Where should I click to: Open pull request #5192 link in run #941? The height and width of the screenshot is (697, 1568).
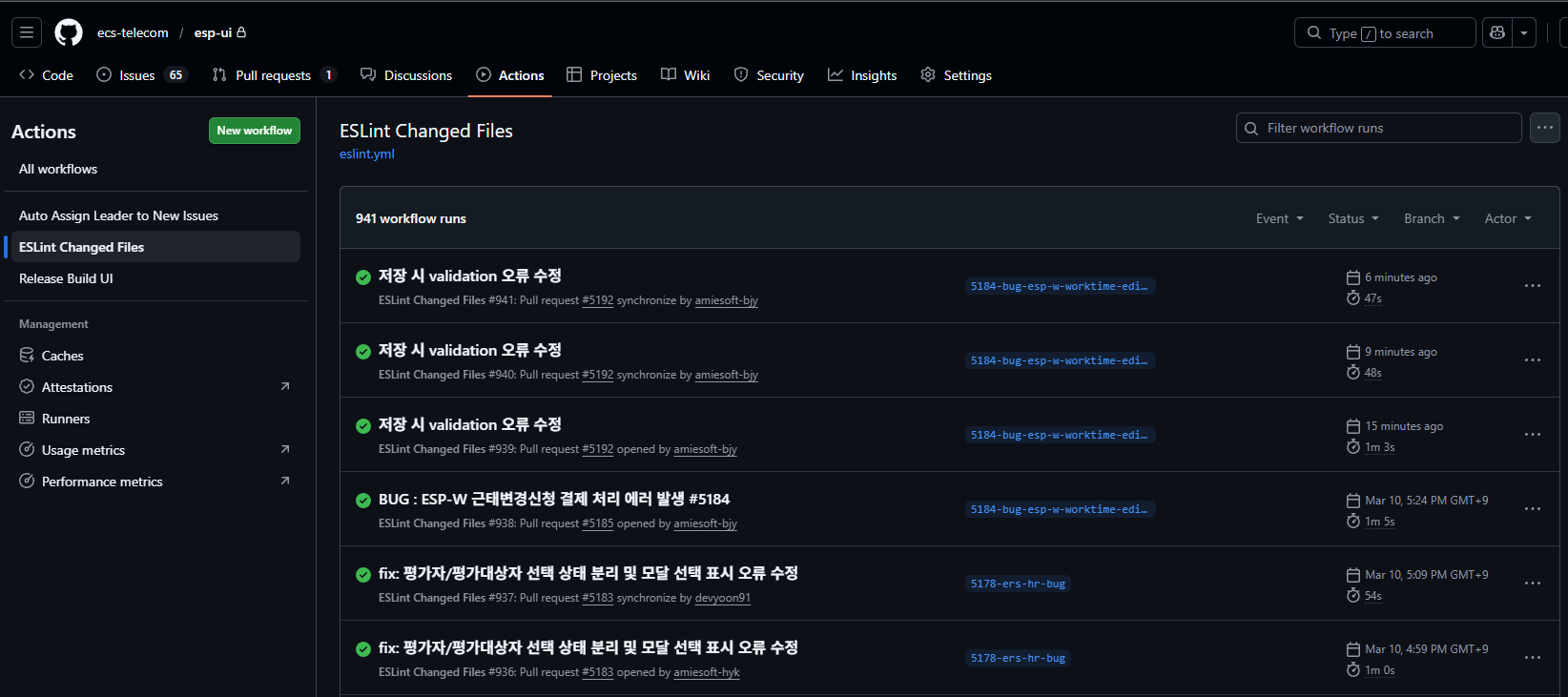pyautogui.click(x=598, y=300)
